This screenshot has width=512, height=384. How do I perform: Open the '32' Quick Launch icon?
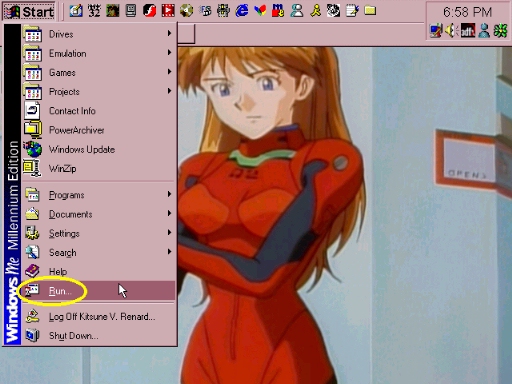point(94,11)
